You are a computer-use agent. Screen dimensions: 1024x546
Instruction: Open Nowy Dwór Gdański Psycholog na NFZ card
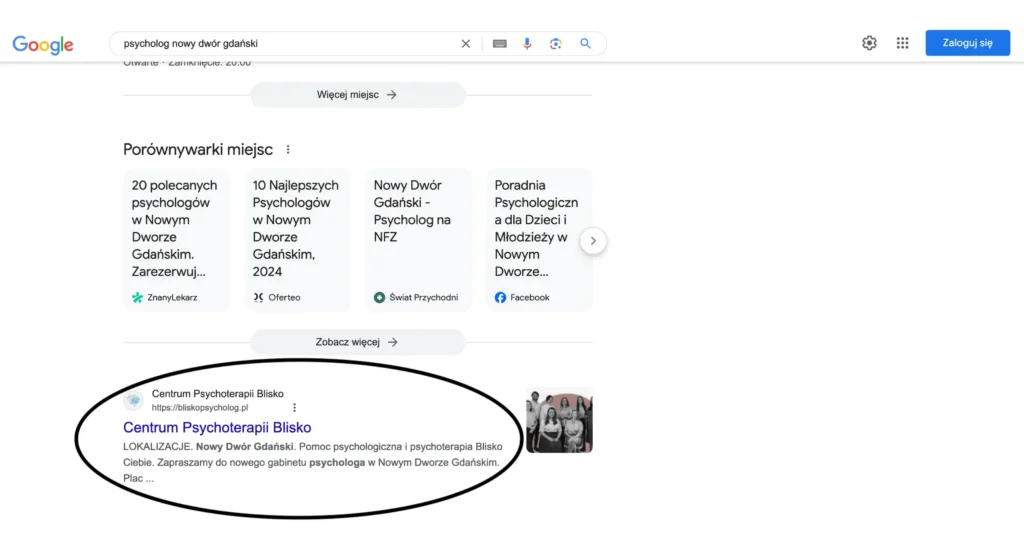tap(418, 240)
